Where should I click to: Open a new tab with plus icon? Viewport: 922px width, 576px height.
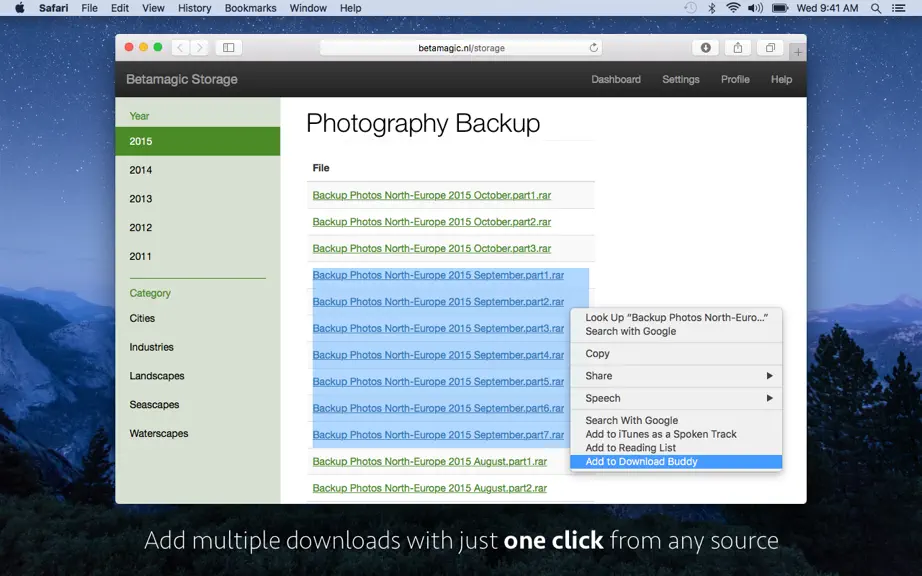pyautogui.click(x=797, y=52)
